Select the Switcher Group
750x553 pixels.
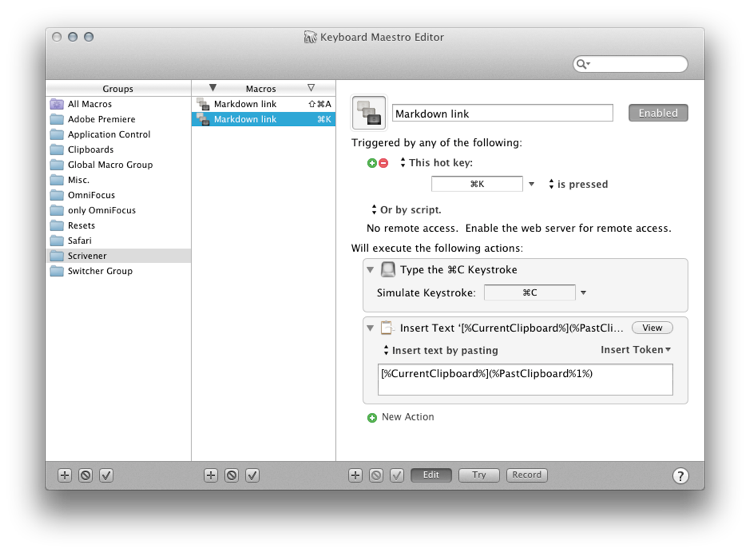tap(119, 271)
